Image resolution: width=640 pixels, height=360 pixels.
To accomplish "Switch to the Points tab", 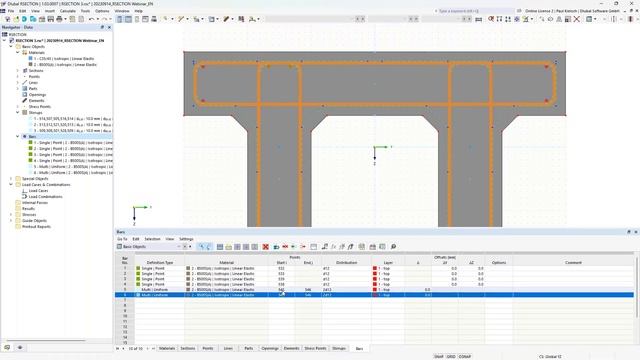I will coord(208,348).
